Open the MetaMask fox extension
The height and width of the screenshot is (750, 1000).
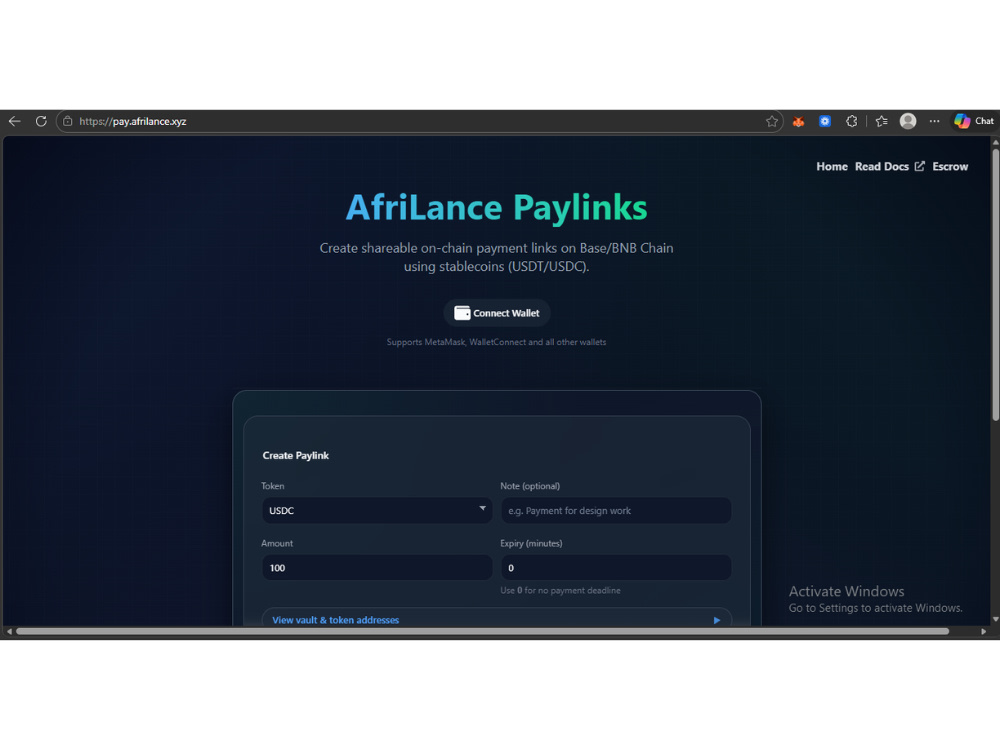coord(798,121)
